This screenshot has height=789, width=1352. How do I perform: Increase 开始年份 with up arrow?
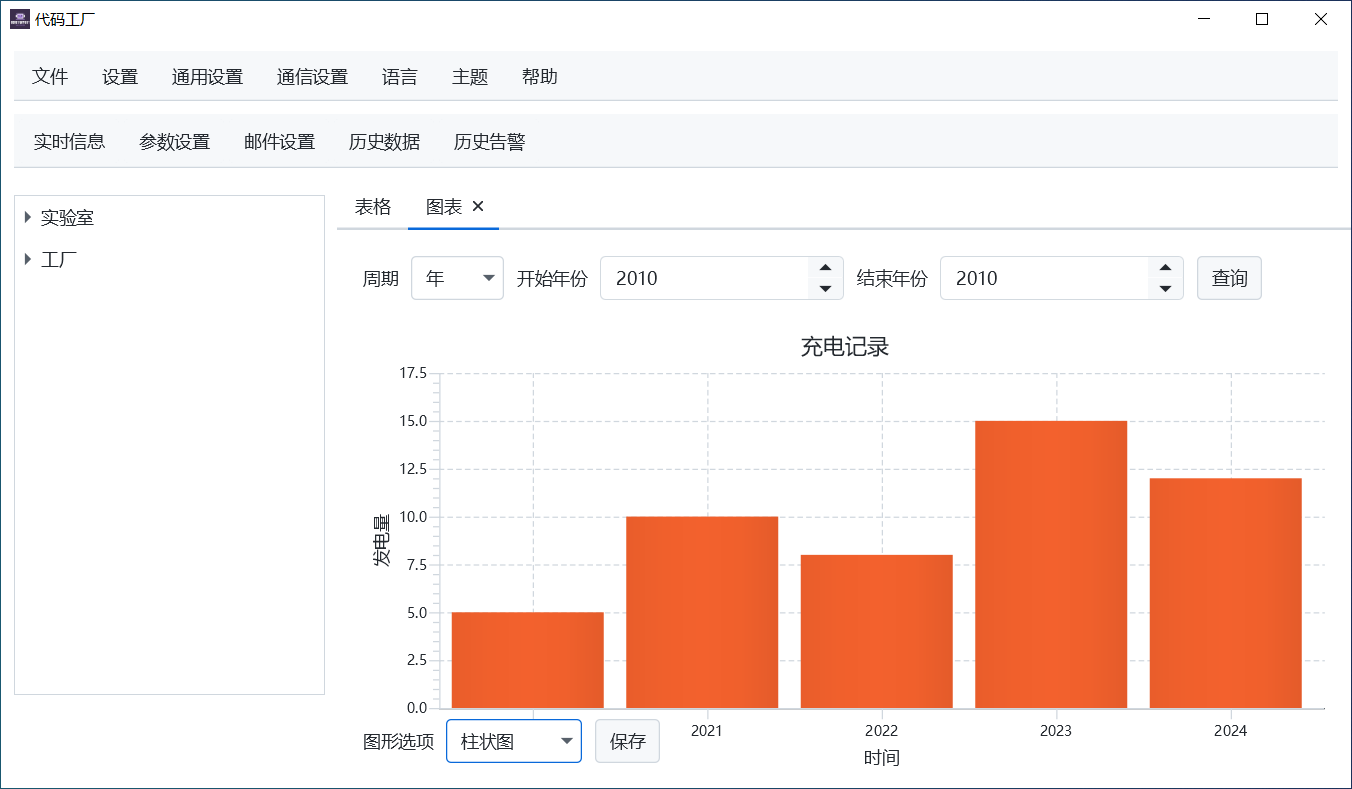[825, 267]
